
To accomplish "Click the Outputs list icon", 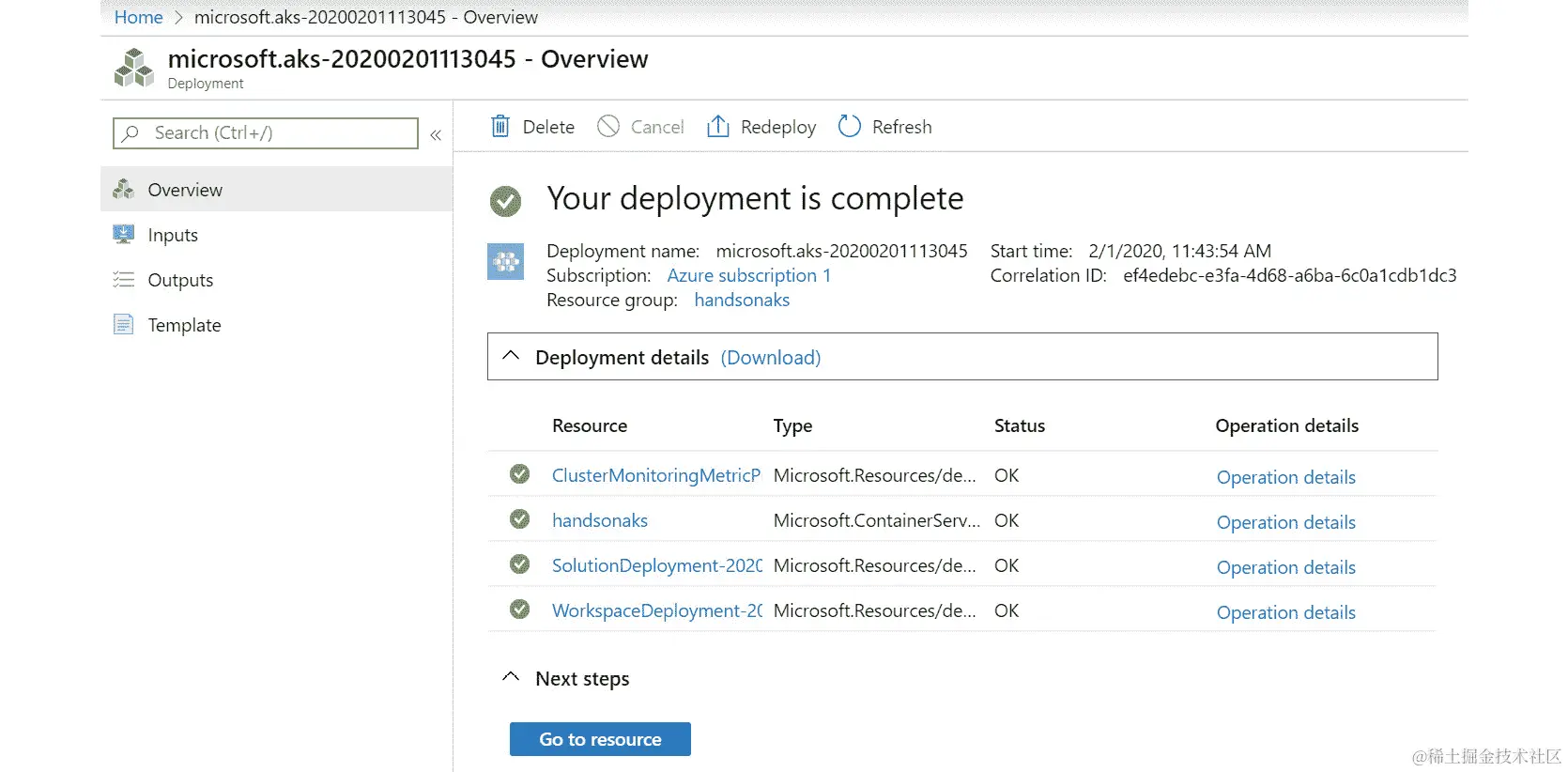I will (124, 279).
